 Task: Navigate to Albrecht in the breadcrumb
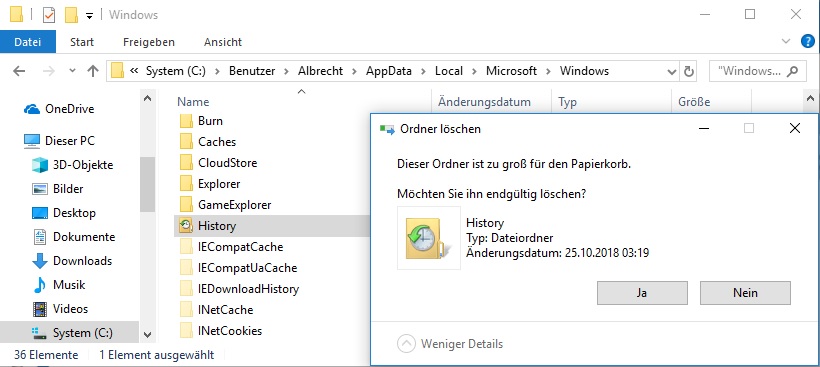321,71
